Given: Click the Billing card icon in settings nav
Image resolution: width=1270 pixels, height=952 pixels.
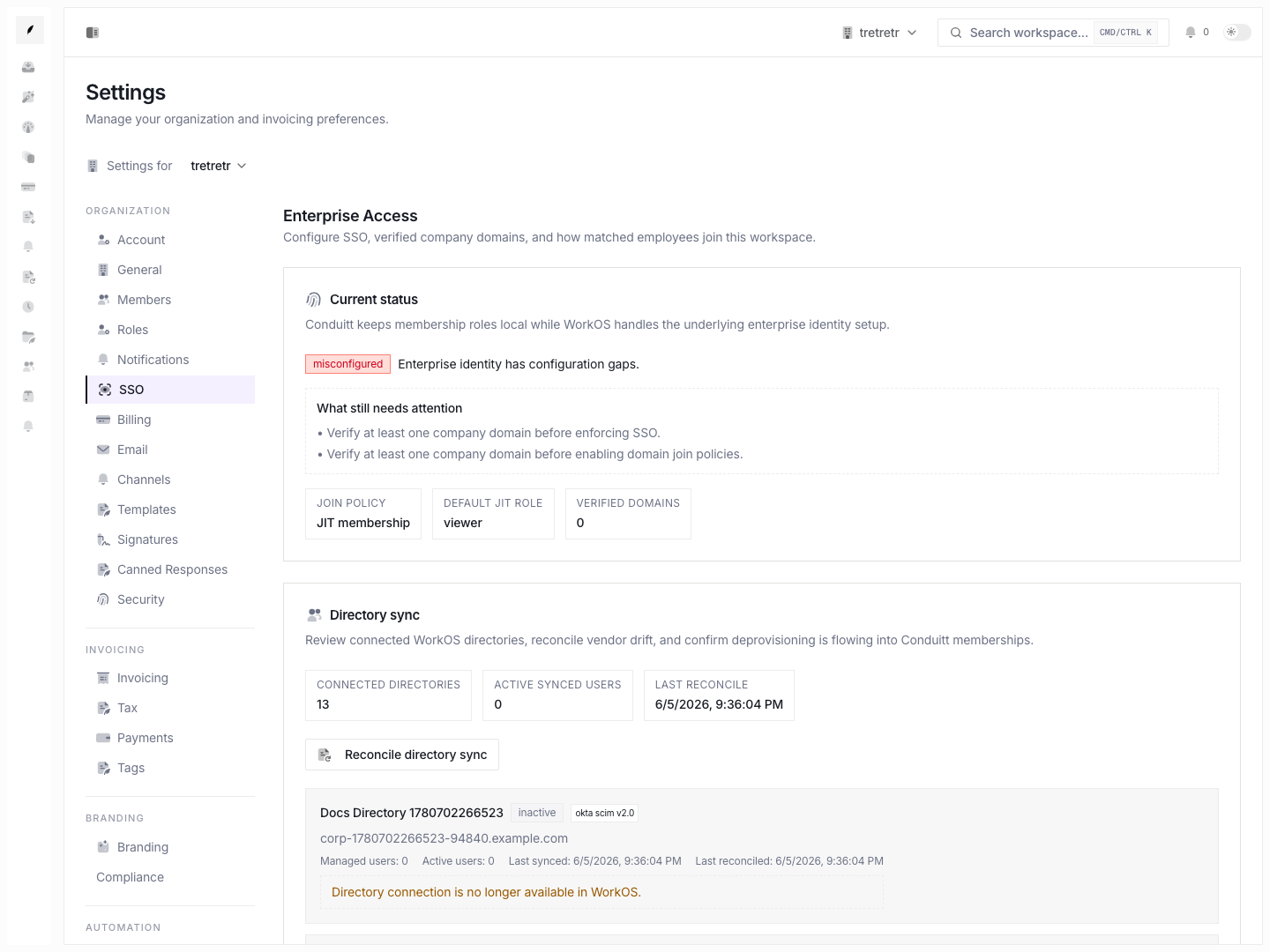Looking at the screenshot, I should click(x=103, y=420).
